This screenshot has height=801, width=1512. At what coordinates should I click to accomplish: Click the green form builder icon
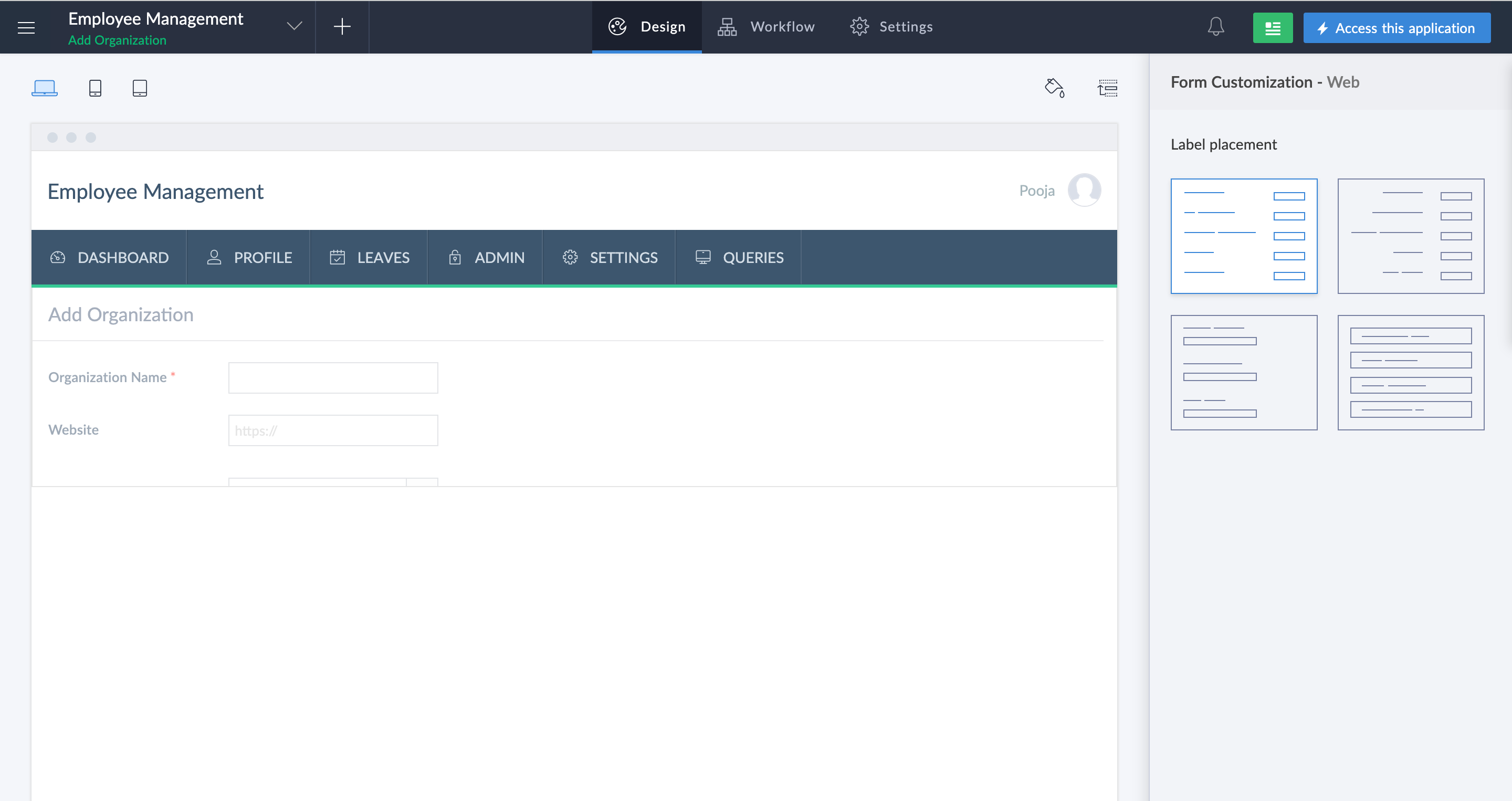click(x=1273, y=28)
